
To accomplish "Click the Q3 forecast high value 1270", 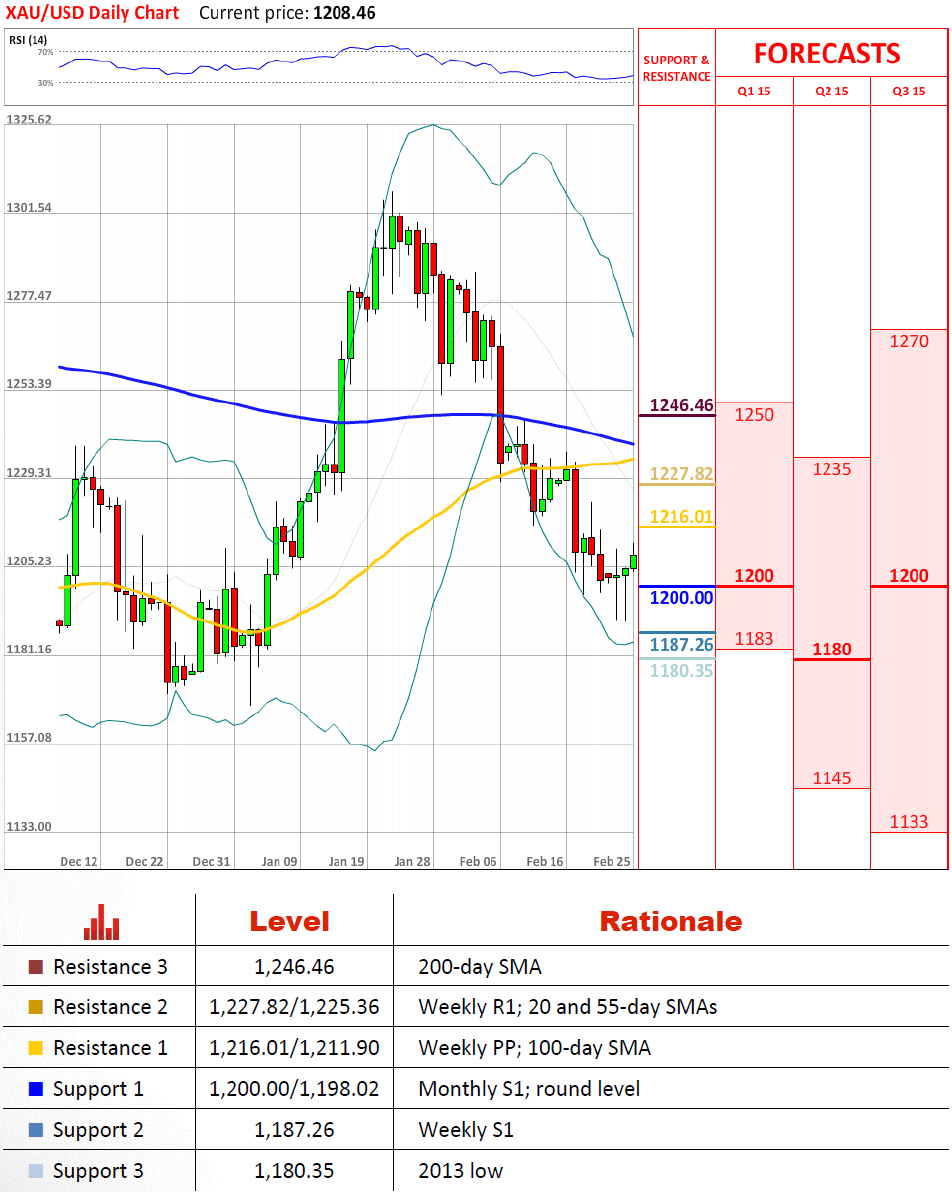I will pos(909,341).
